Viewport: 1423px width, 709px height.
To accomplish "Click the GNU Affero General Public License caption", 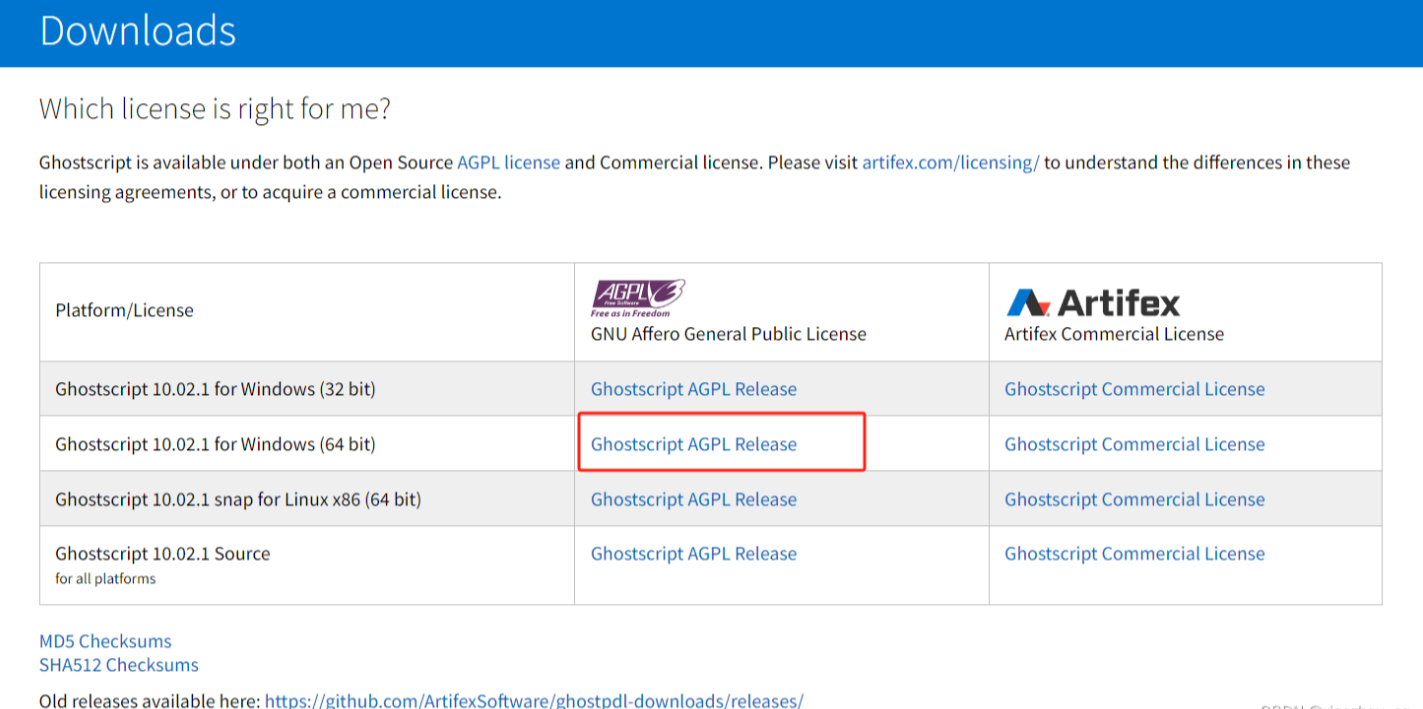I will point(728,334).
